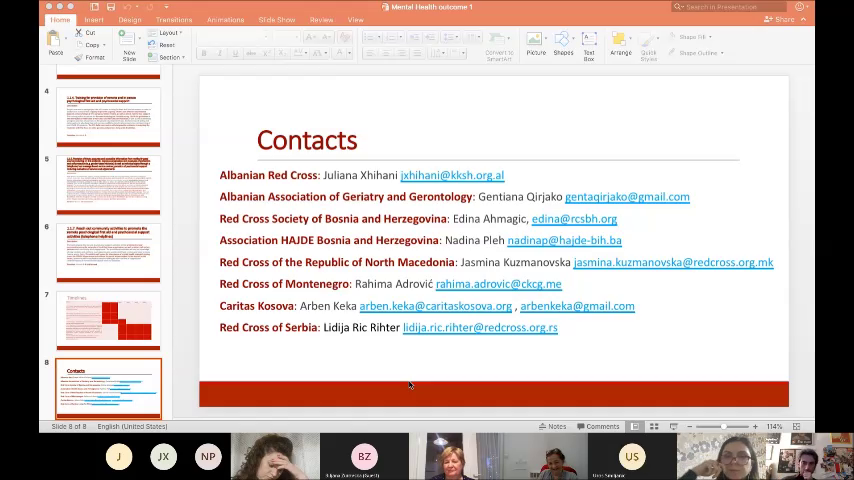
Task: Click the Copy icon
Action: (80, 45)
